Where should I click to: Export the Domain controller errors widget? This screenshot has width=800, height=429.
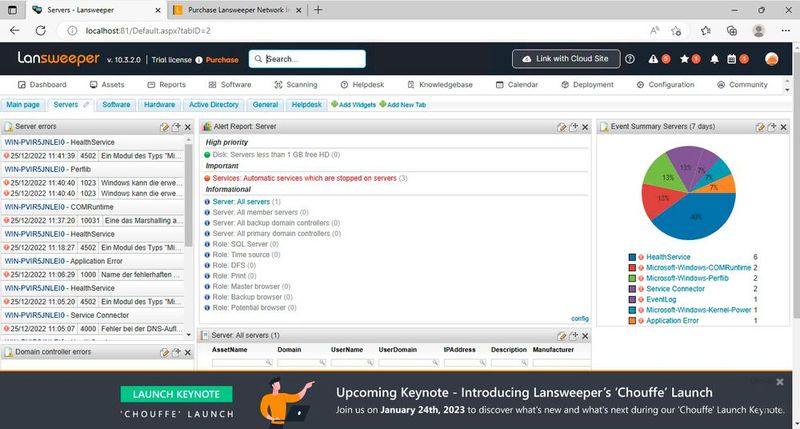click(176, 352)
